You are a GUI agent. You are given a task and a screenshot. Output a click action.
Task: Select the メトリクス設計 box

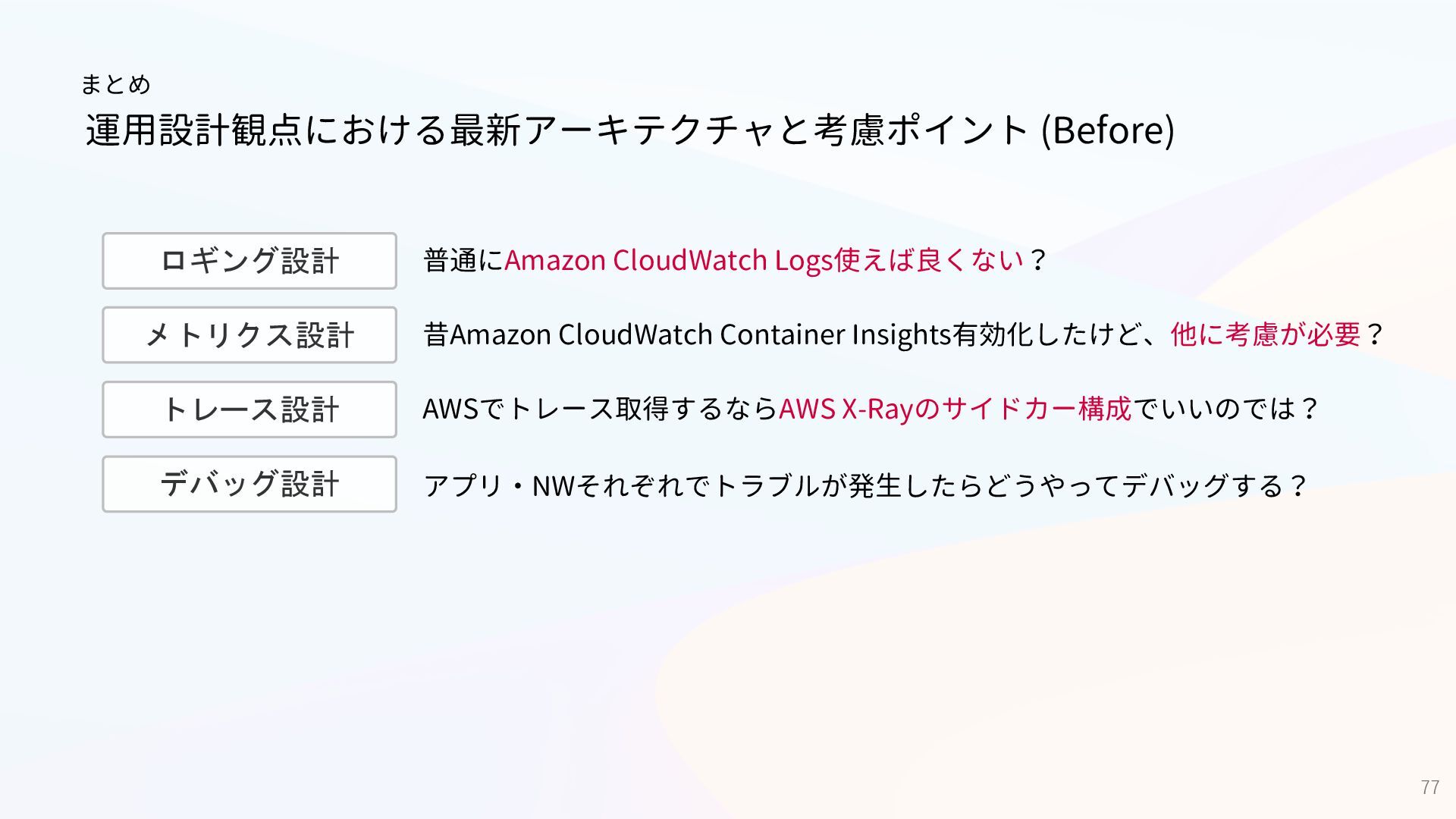tap(249, 335)
